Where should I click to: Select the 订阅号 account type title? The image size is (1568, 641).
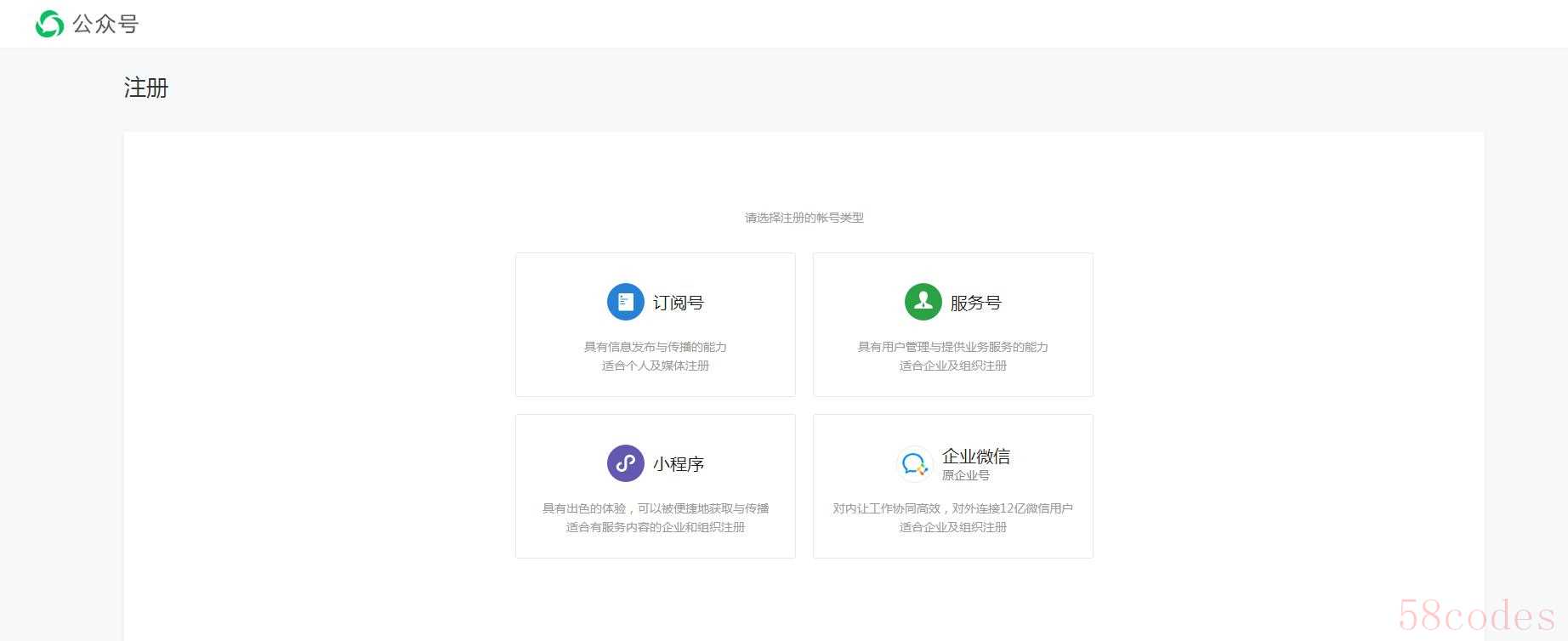tap(679, 303)
